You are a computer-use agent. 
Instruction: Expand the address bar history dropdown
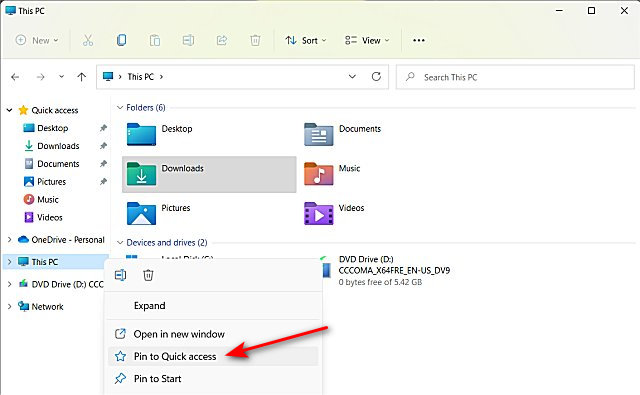(x=352, y=77)
